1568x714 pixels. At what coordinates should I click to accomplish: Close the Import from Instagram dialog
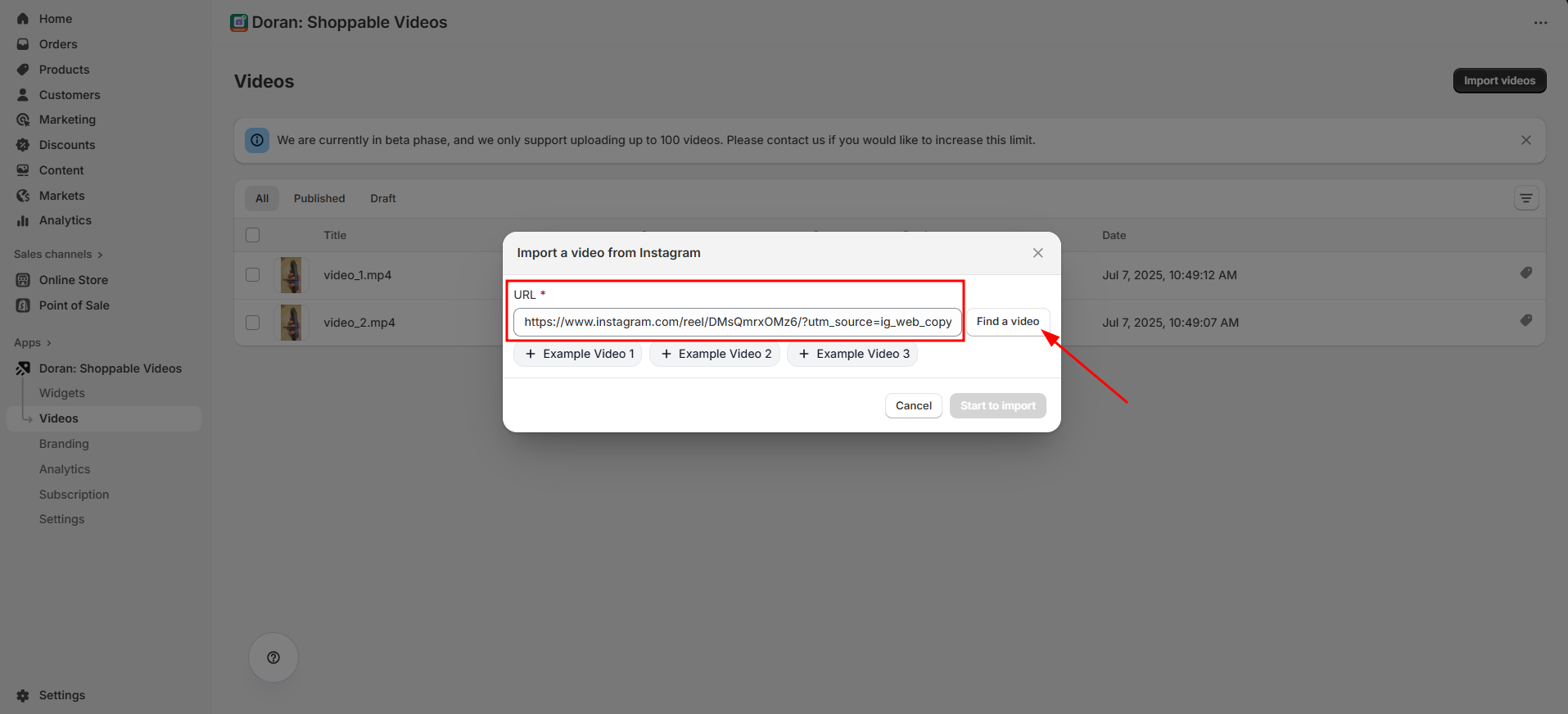[1038, 253]
